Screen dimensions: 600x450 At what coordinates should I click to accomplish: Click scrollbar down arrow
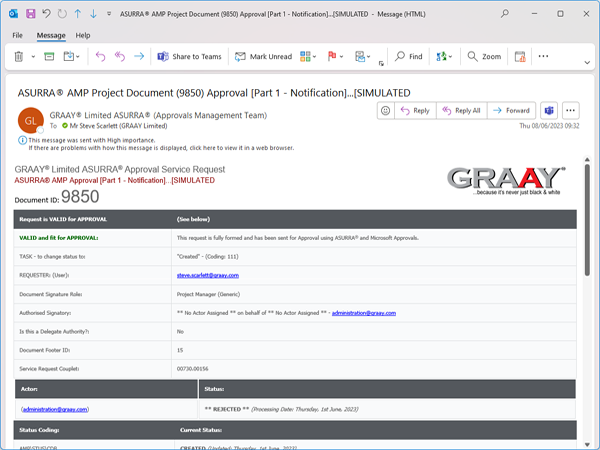coord(587,444)
